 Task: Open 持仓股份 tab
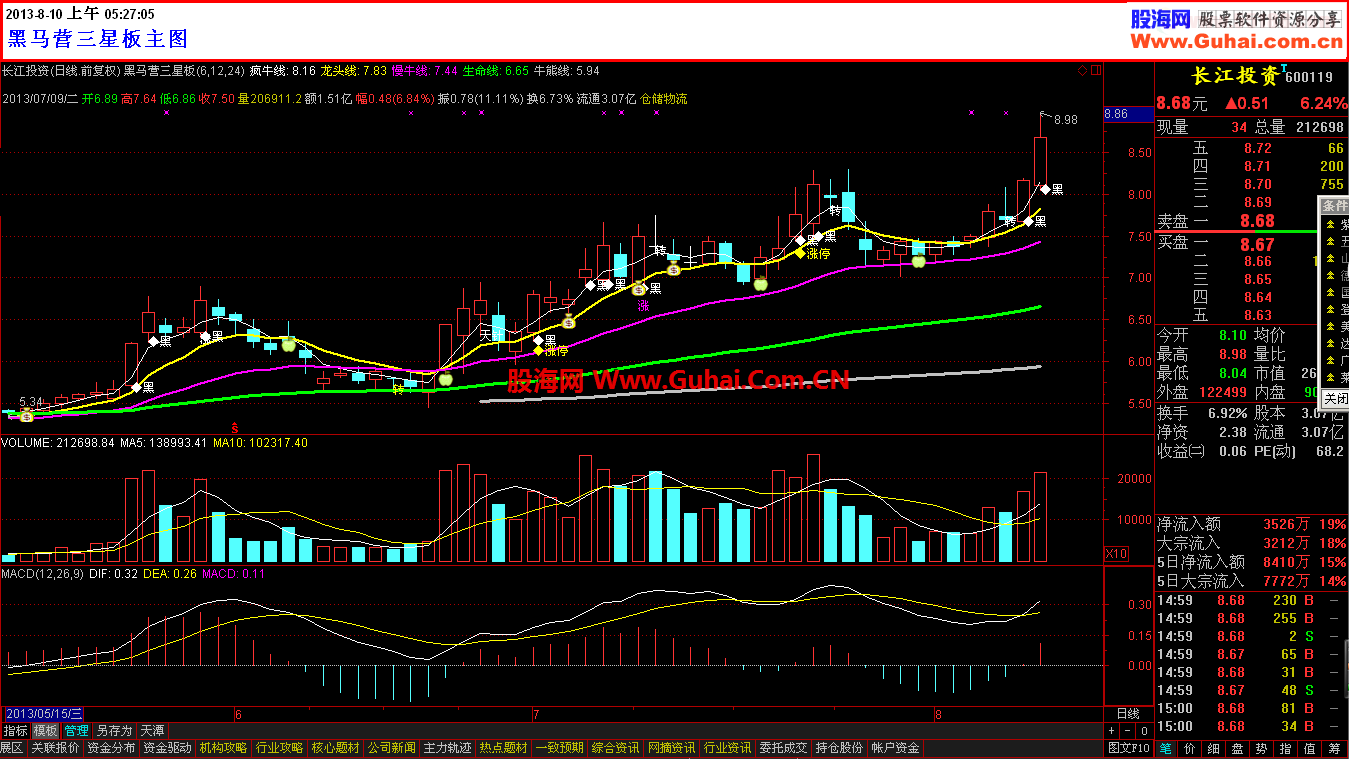(x=839, y=748)
